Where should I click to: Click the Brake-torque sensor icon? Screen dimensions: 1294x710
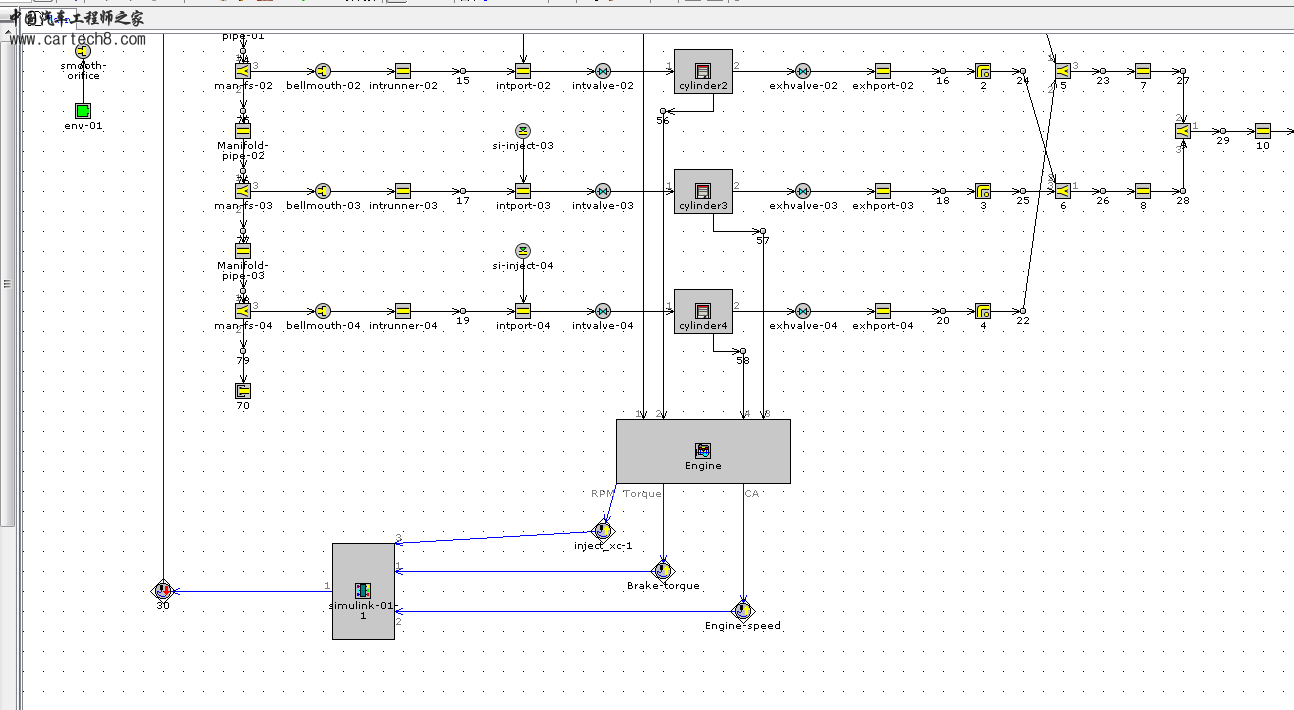[x=663, y=570]
